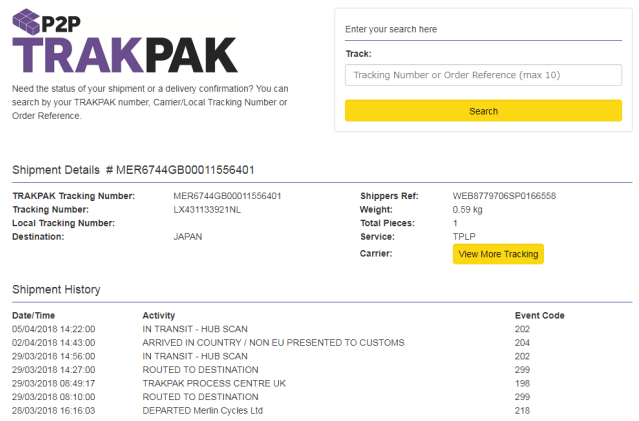Select the 29/03/2018 08:10:00 date entry

click(x=53, y=397)
